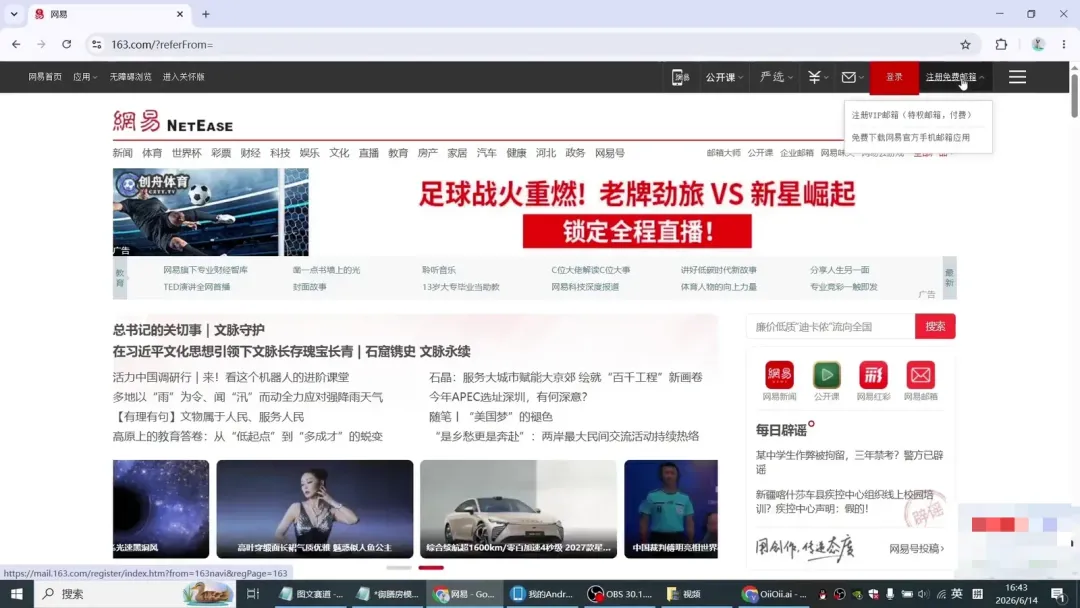Image resolution: width=1080 pixels, height=608 pixels.
Task: Click the browser reload button
Action: (x=67, y=44)
